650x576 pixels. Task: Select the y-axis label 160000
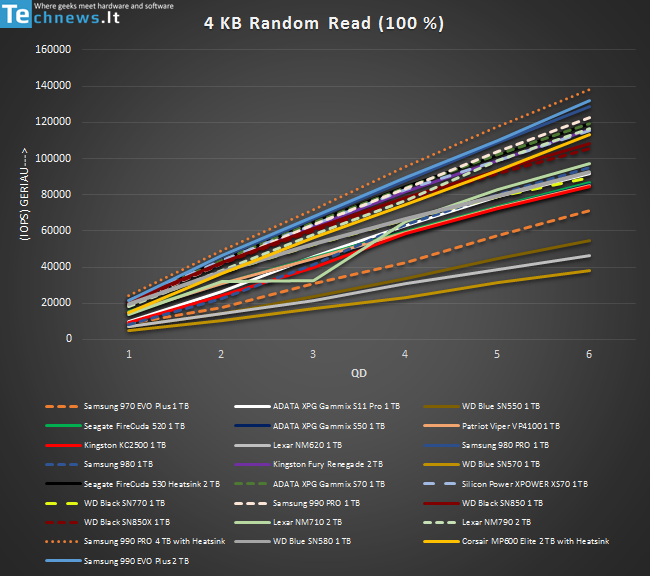(53, 49)
